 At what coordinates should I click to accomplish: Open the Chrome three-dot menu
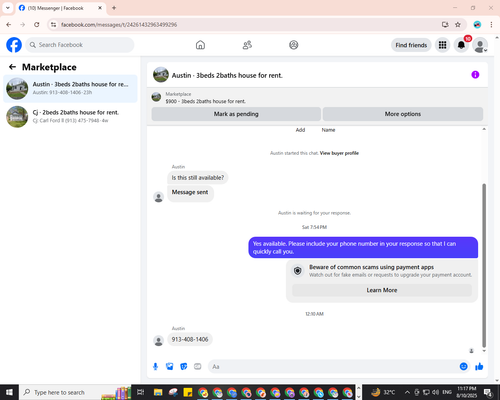[491, 25]
